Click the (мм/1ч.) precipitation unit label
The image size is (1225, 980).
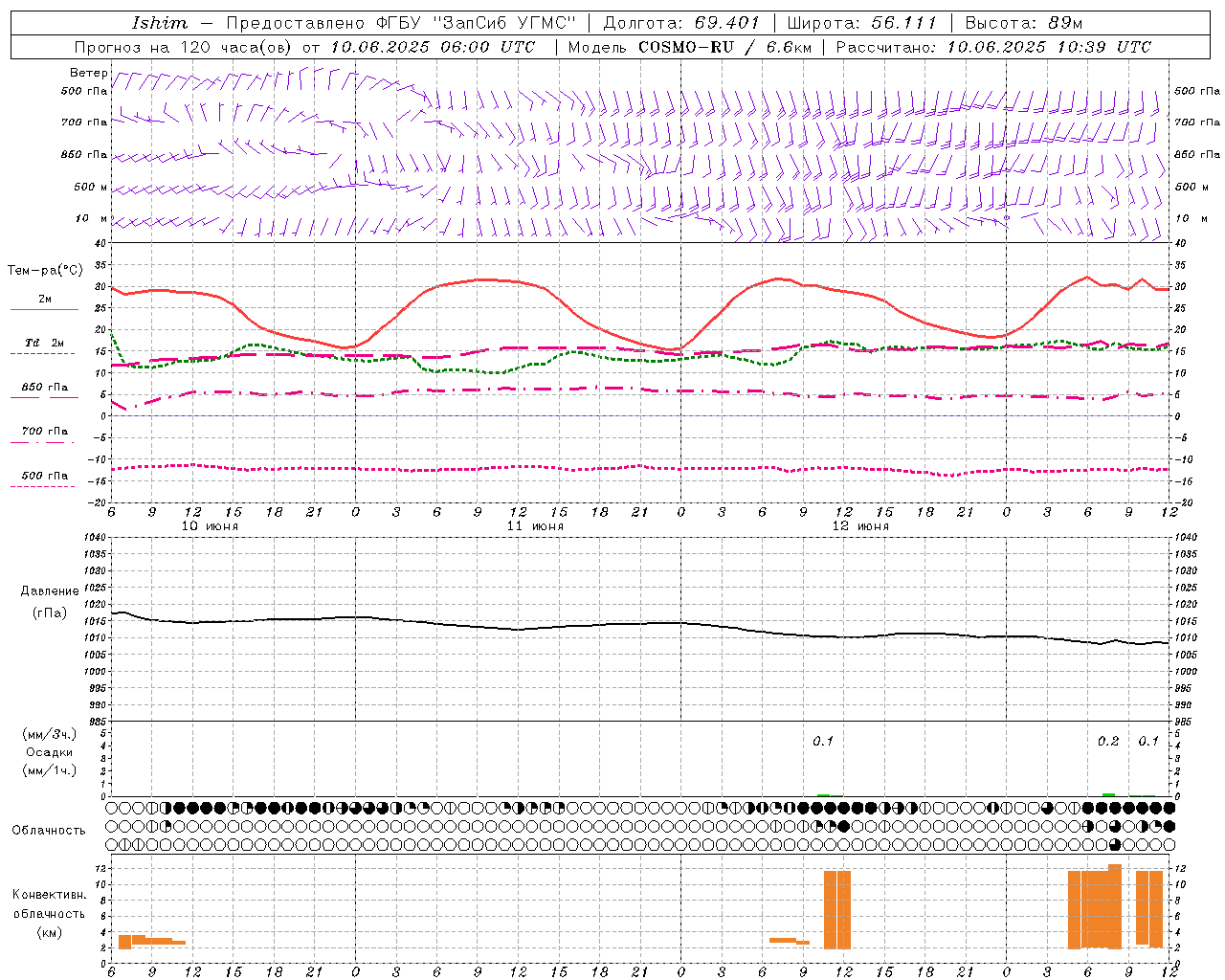coord(50,770)
